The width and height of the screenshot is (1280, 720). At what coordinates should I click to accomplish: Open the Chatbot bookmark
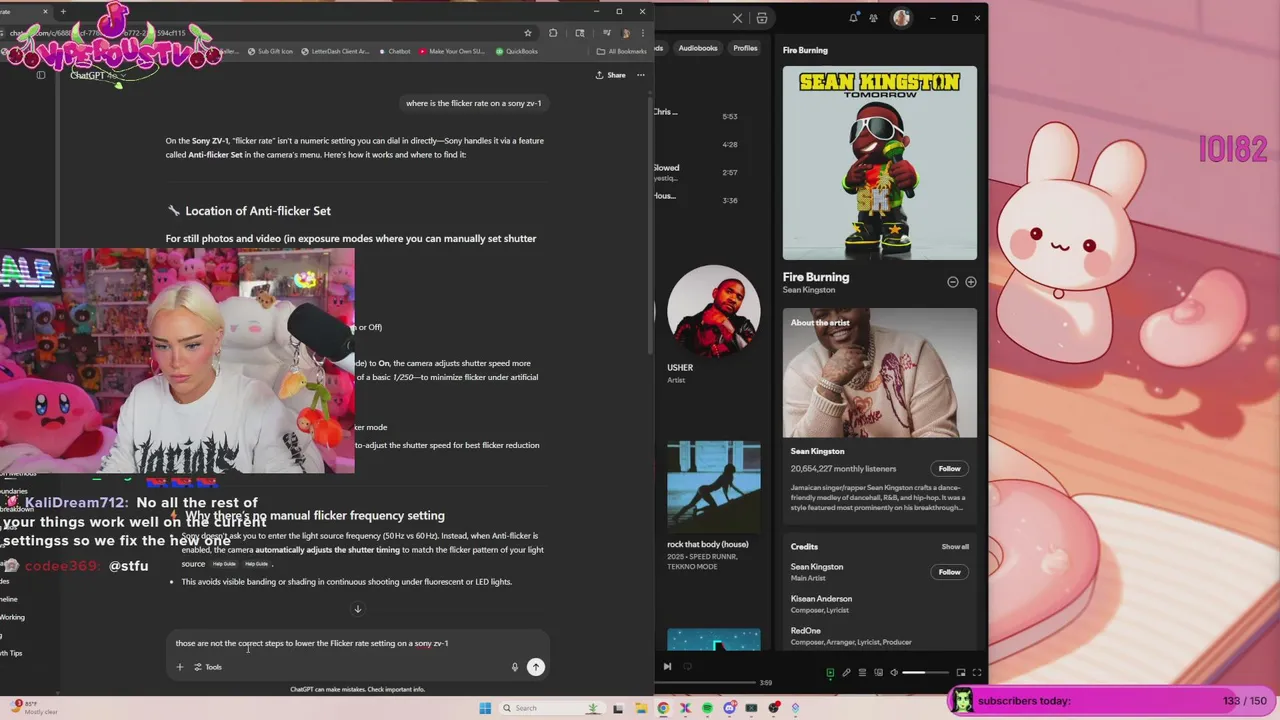(394, 51)
